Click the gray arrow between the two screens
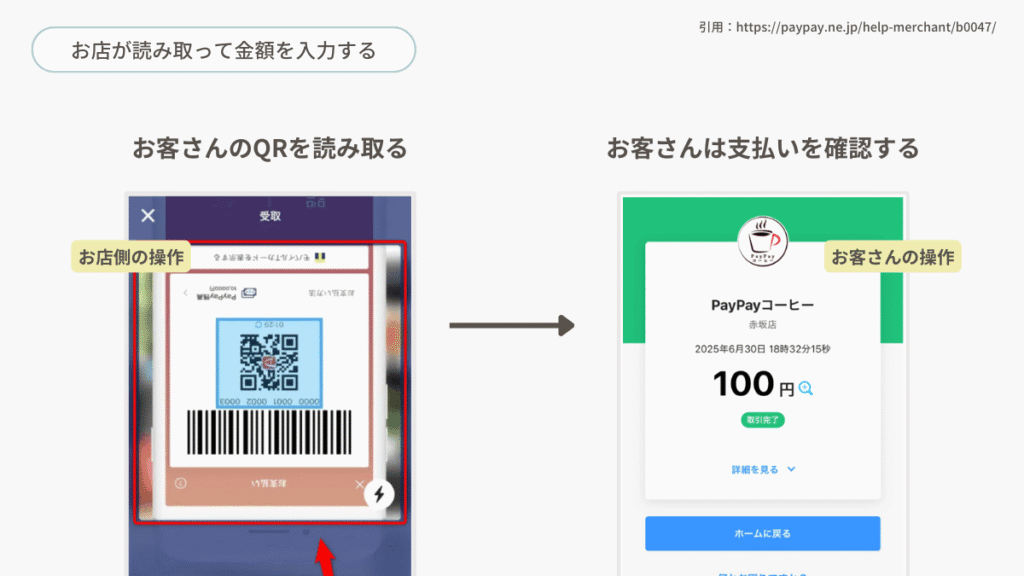Image resolution: width=1024 pixels, height=576 pixels. click(x=512, y=325)
